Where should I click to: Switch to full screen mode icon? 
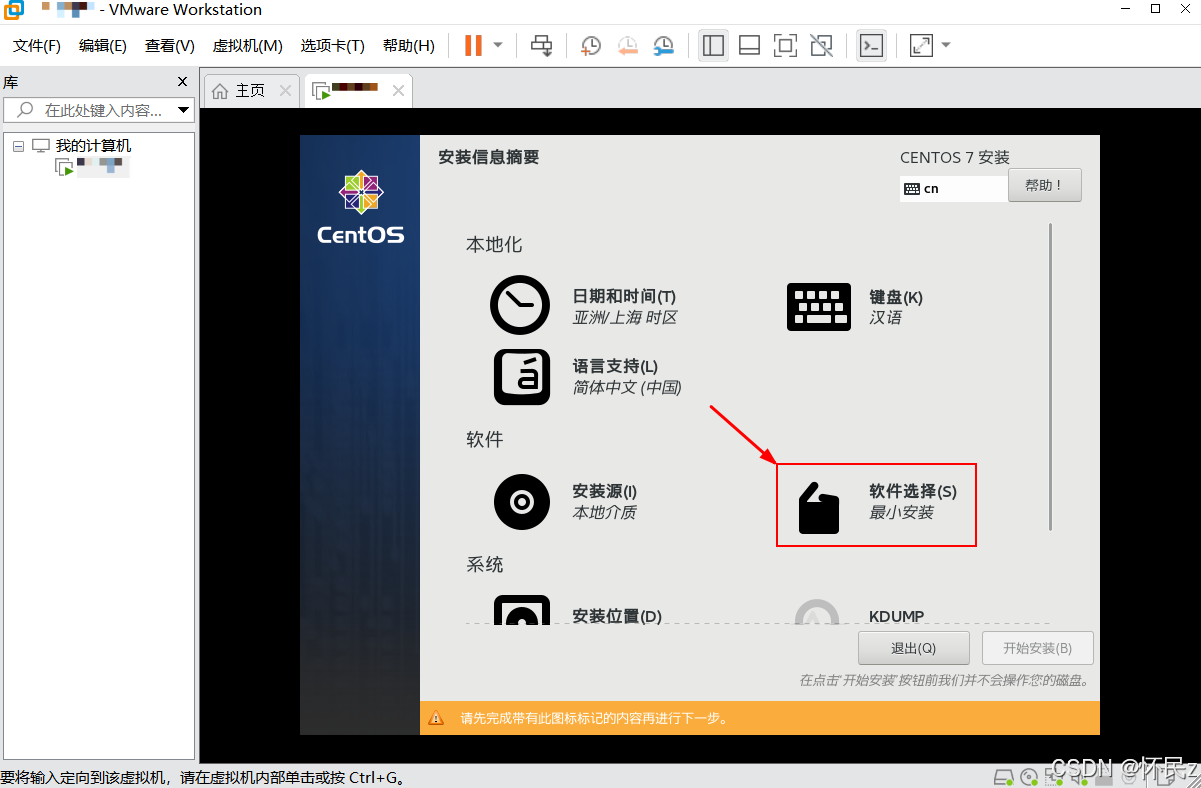click(785, 45)
